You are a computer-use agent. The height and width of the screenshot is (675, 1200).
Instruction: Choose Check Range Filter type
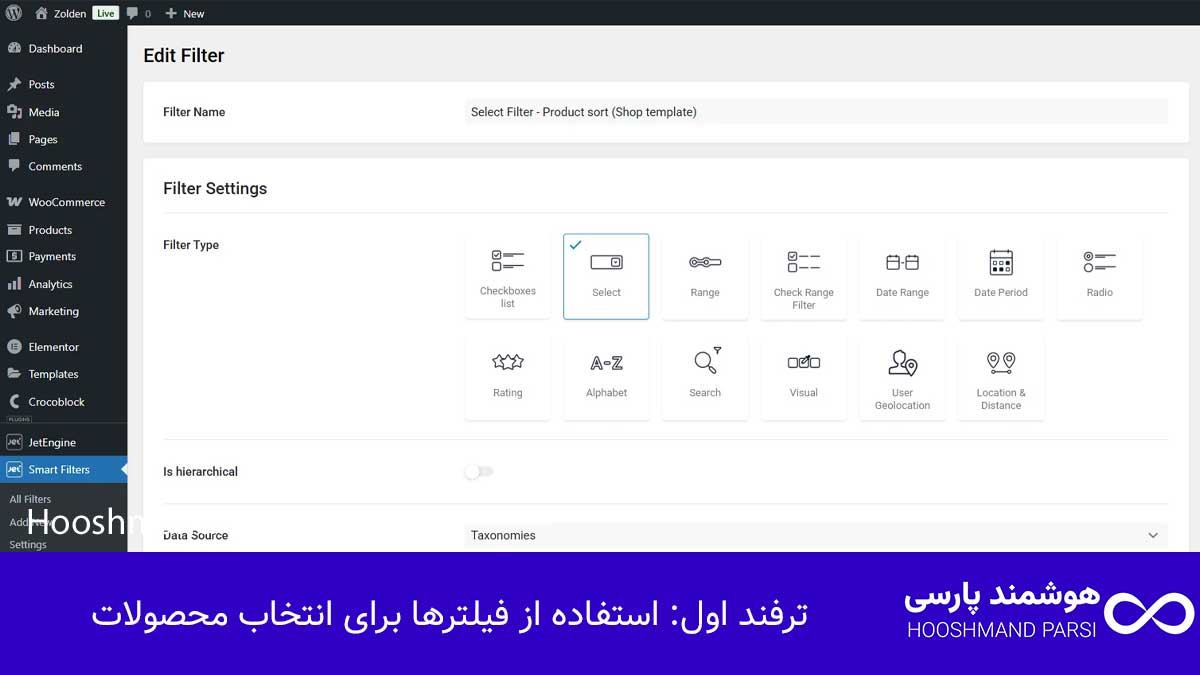804,276
